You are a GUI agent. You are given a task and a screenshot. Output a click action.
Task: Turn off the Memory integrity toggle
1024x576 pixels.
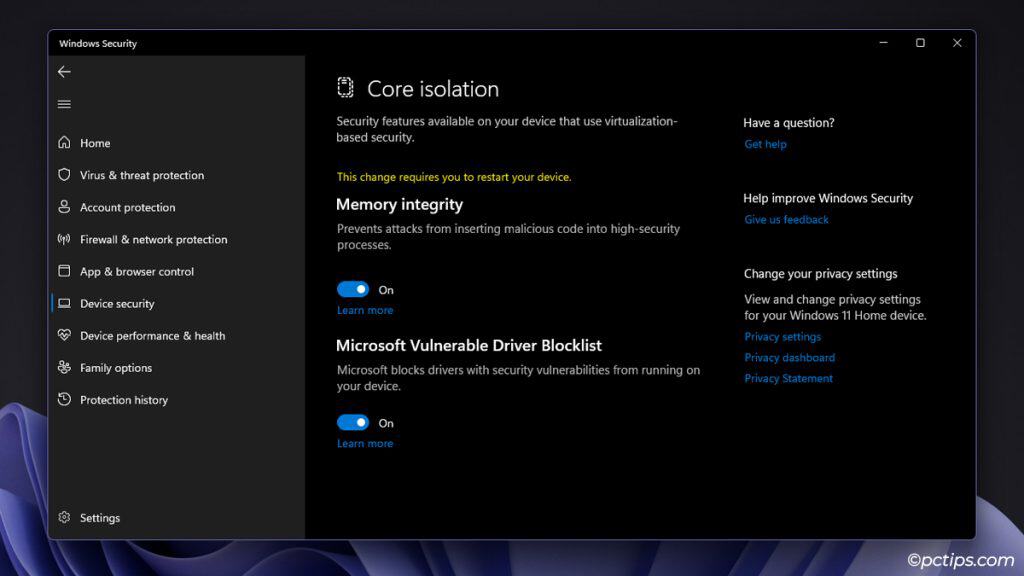pyautogui.click(x=353, y=290)
